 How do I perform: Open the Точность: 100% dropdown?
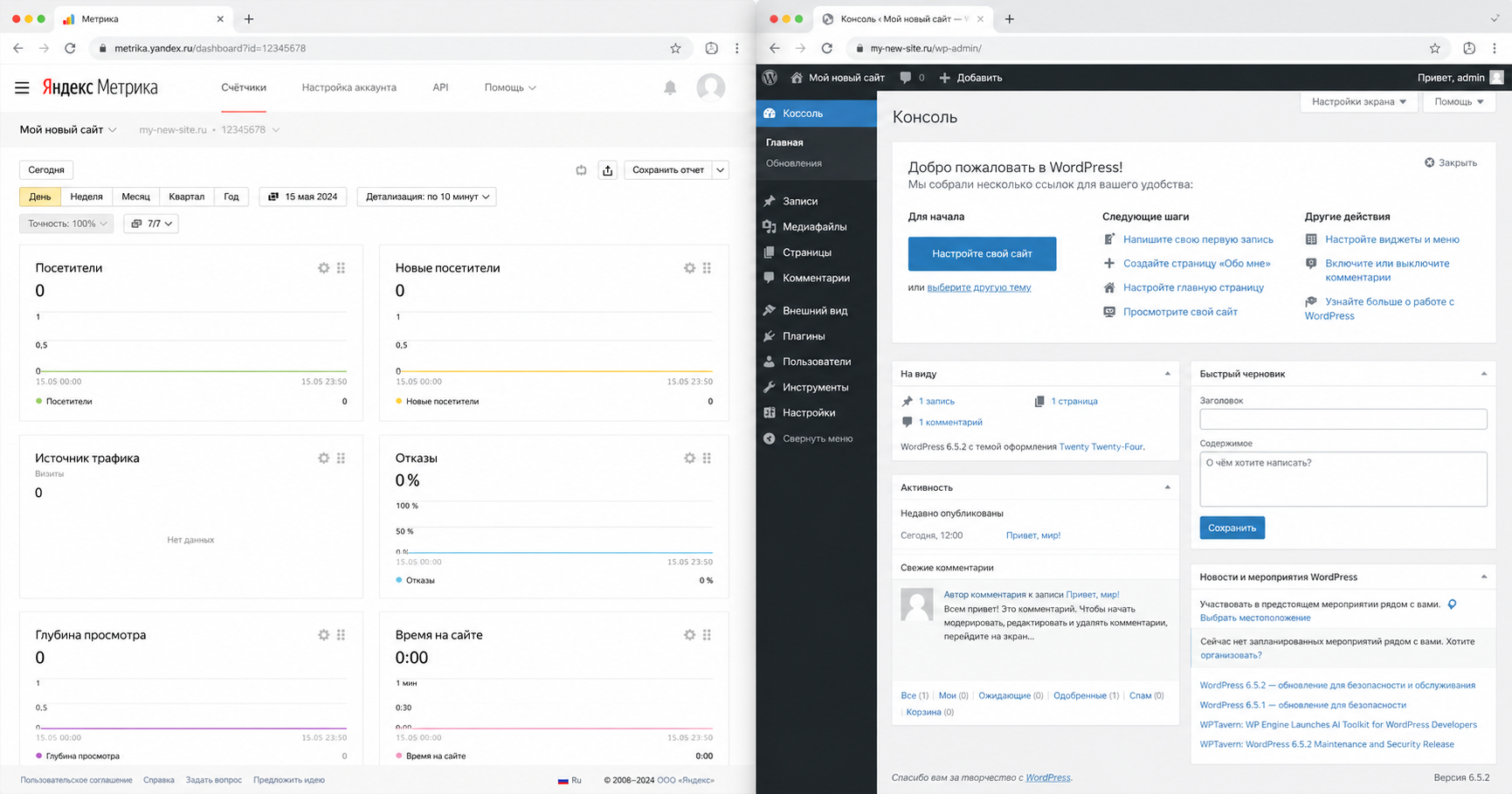[x=66, y=224]
